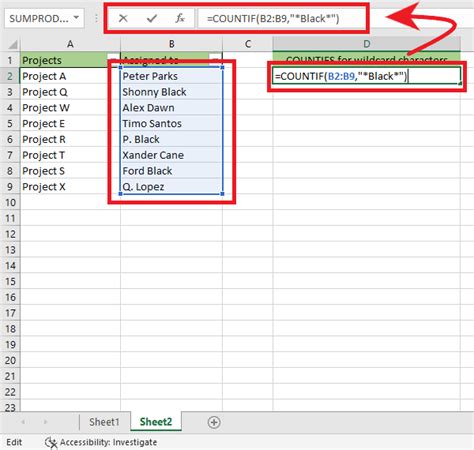
Task: Select column D header
Action: 367,44
